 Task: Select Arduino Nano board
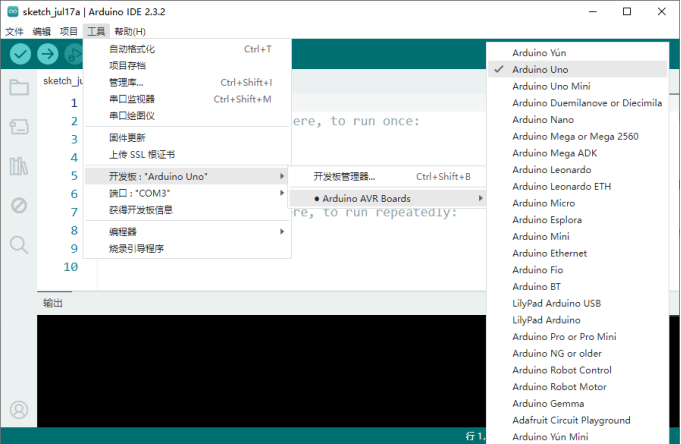pos(578,119)
